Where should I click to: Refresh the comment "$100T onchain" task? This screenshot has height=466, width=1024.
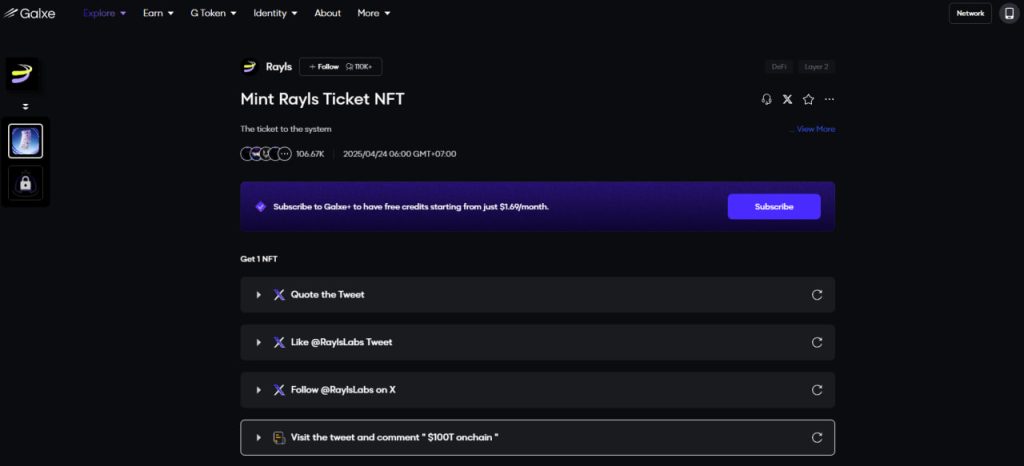click(817, 437)
